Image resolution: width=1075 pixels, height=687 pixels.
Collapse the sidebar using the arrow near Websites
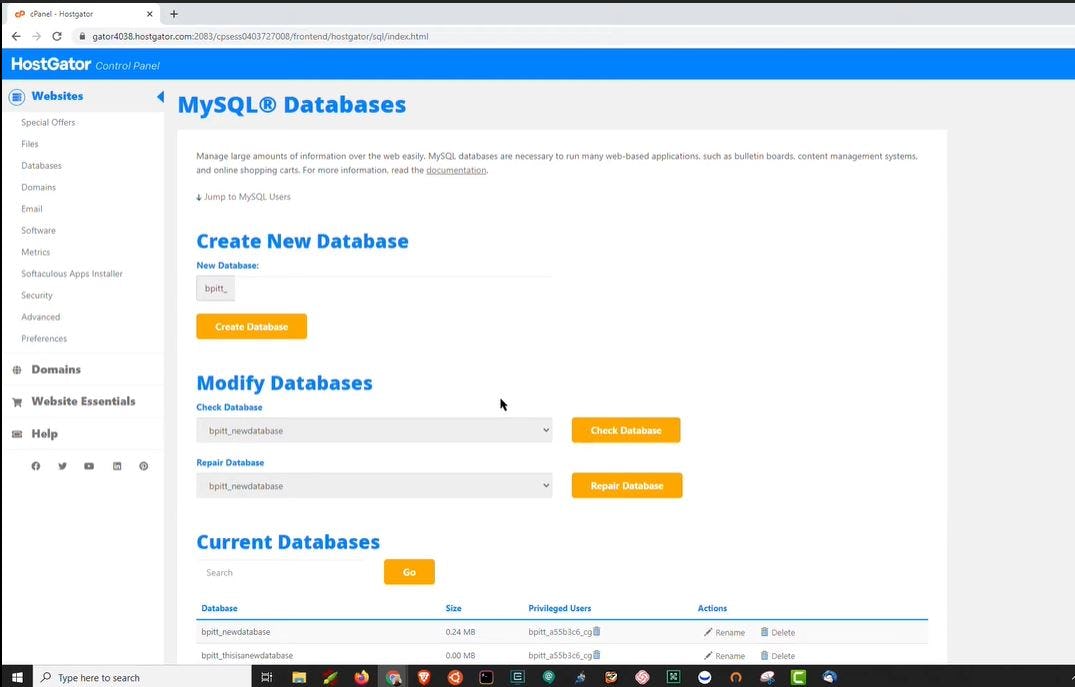pos(160,96)
